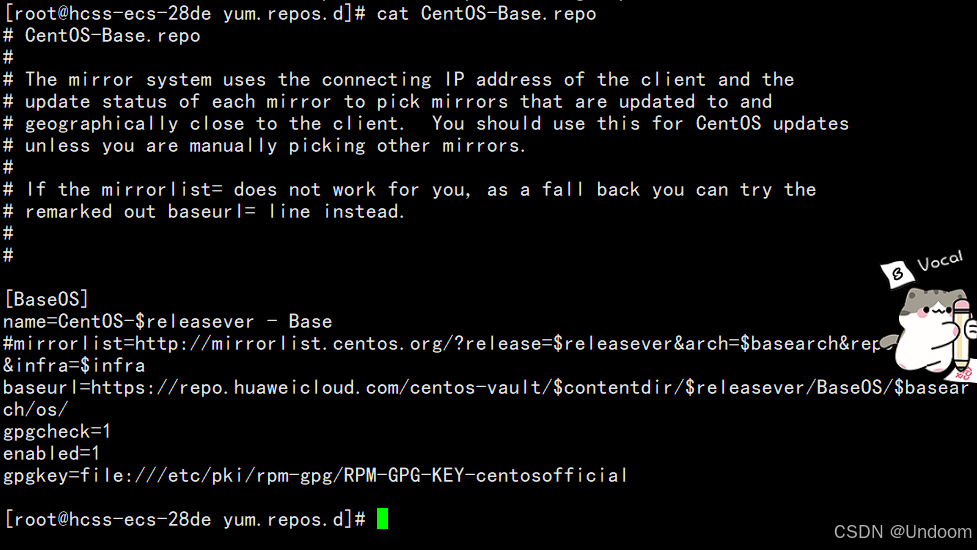Click the cat sticker holding pencil
This screenshot has width=977, height=550.
pos(932,330)
